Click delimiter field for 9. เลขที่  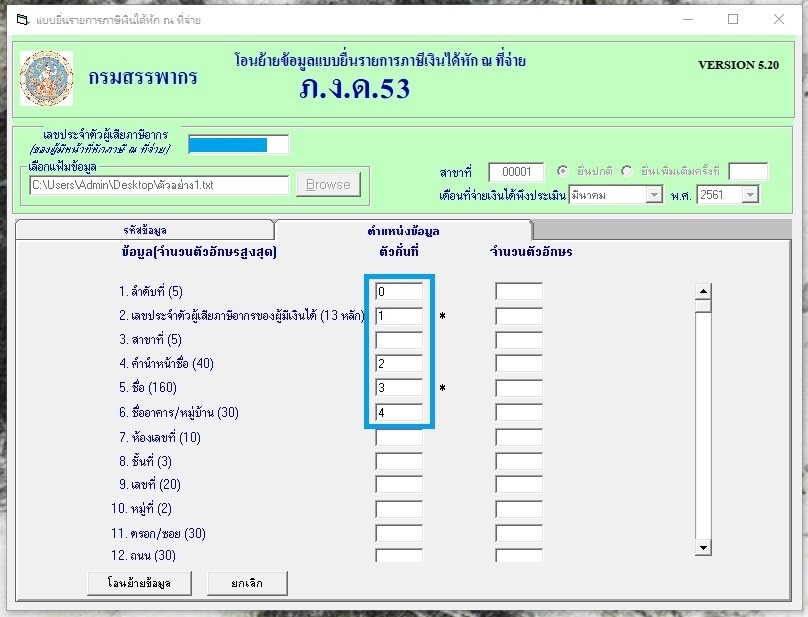click(399, 485)
